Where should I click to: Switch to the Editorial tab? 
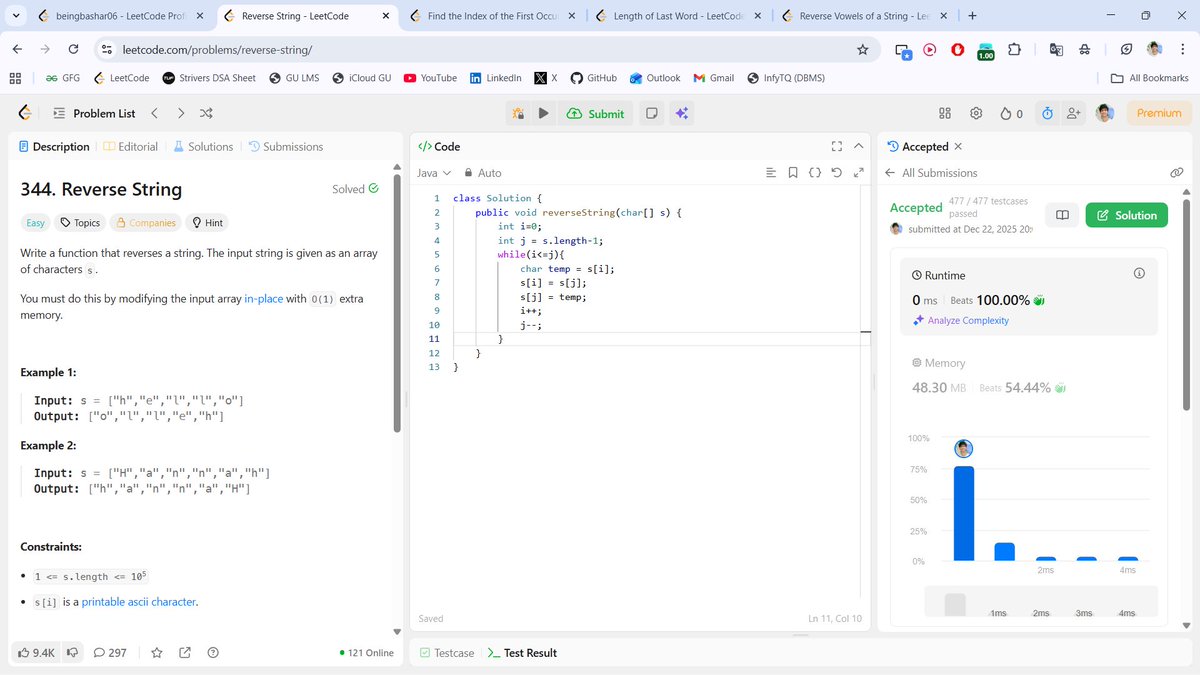(137, 146)
